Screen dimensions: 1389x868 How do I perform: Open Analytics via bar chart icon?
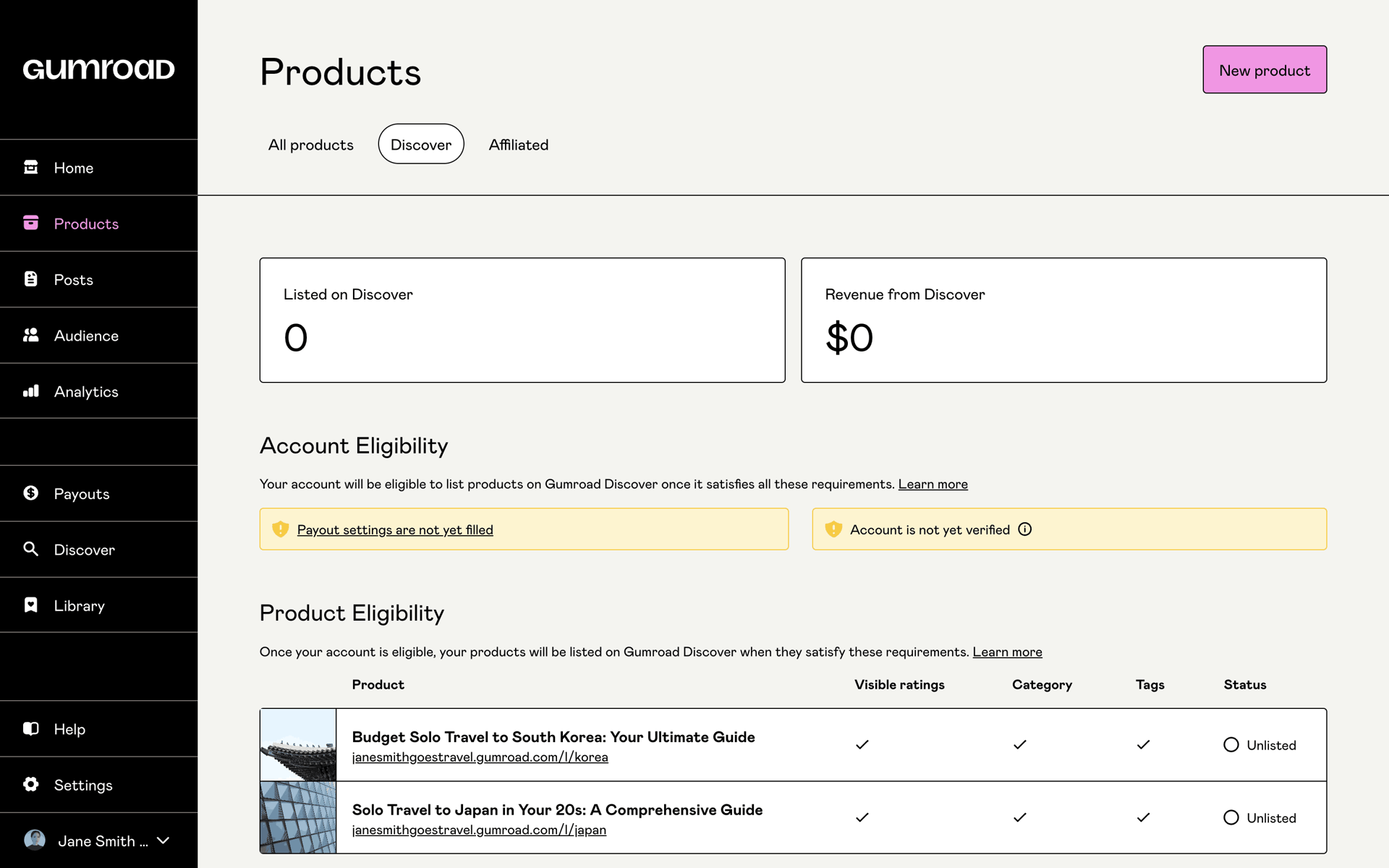[30, 391]
